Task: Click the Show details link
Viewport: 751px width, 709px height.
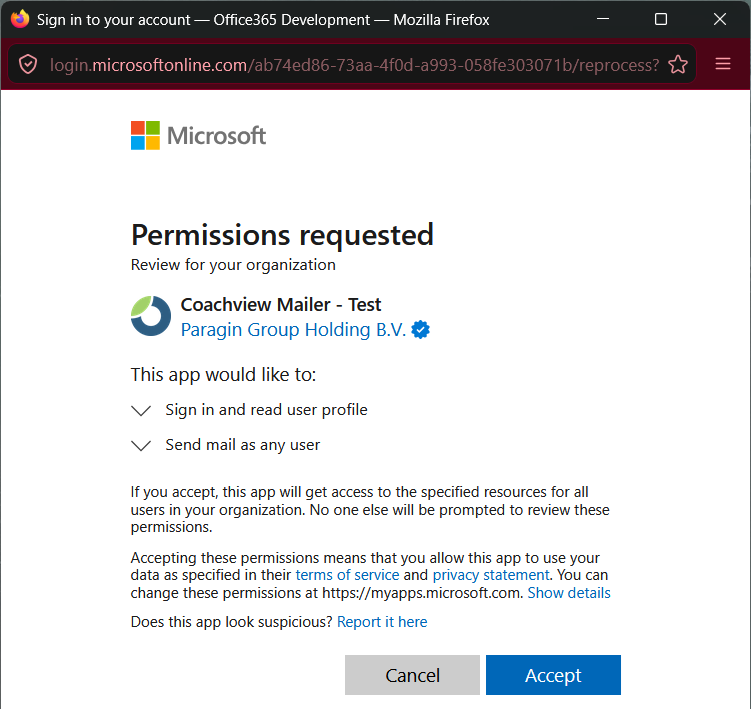Action: point(569,593)
